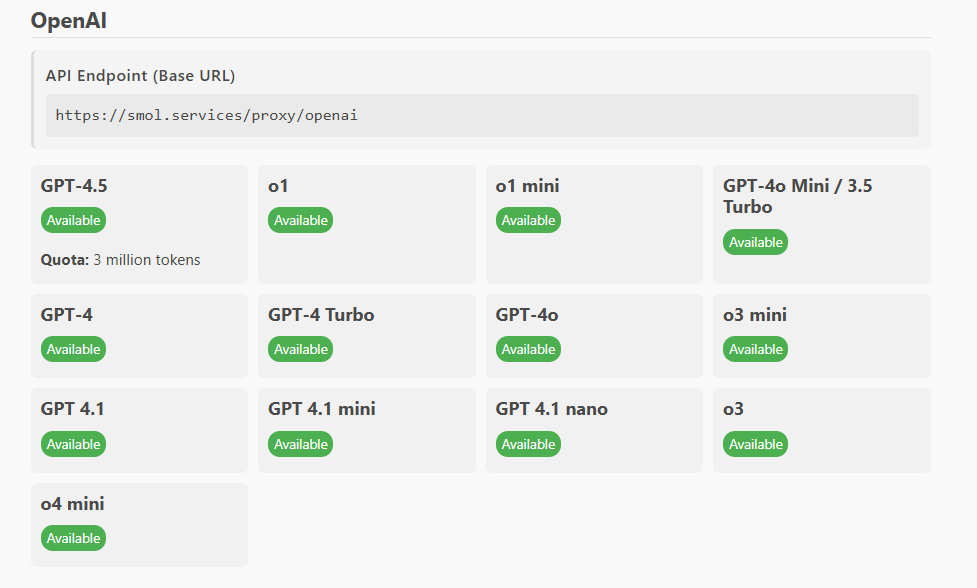Click the OpenAI section heading
The image size is (977, 588).
(71, 20)
